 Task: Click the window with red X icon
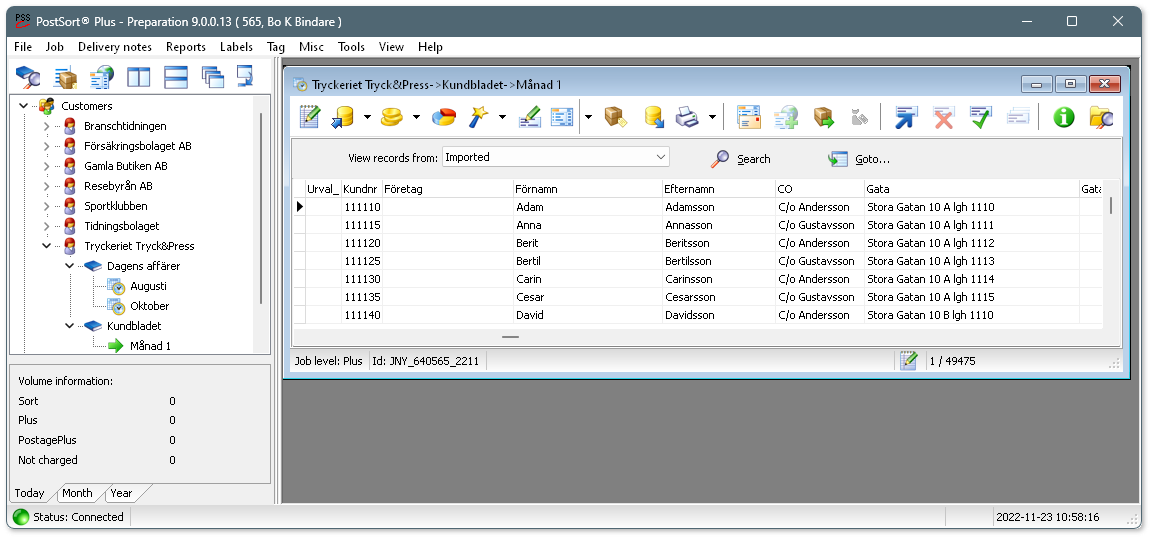(x=943, y=117)
